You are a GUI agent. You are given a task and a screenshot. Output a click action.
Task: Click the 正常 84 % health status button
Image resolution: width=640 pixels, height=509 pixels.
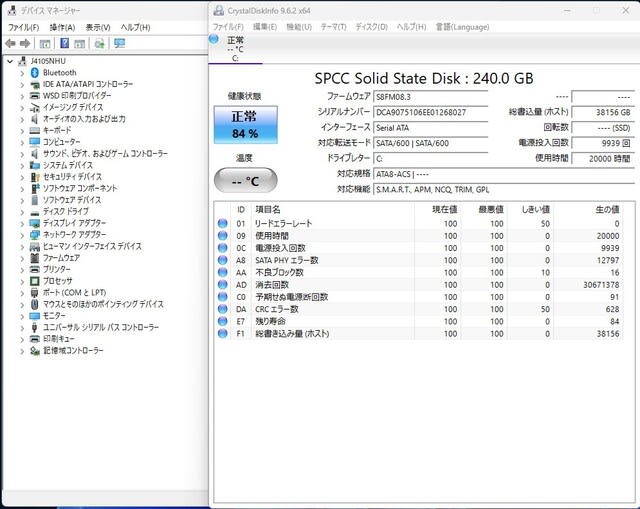[x=246, y=125]
